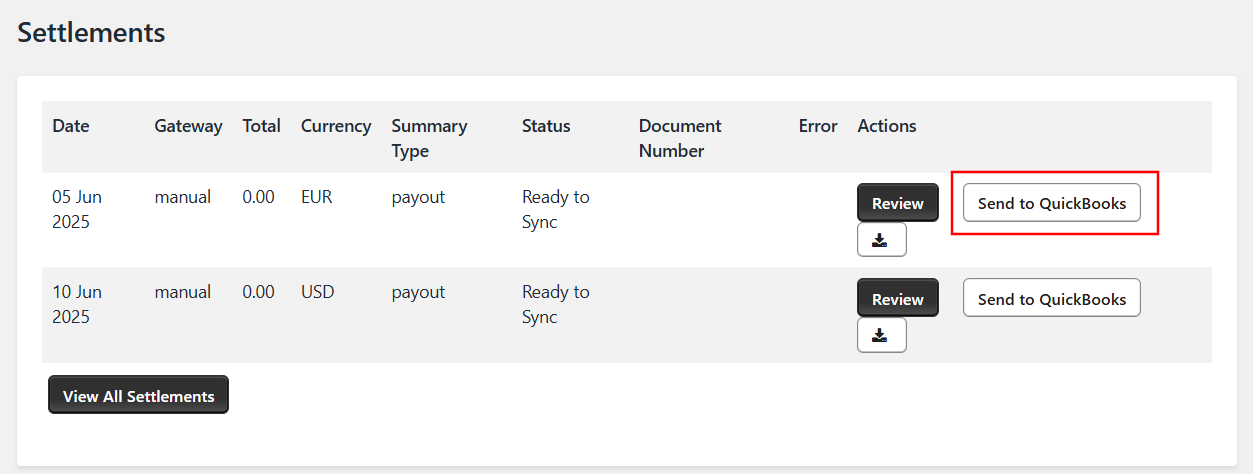The width and height of the screenshot is (1253, 474).
Task: Select the Summary Type column header
Action: (x=429, y=138)
